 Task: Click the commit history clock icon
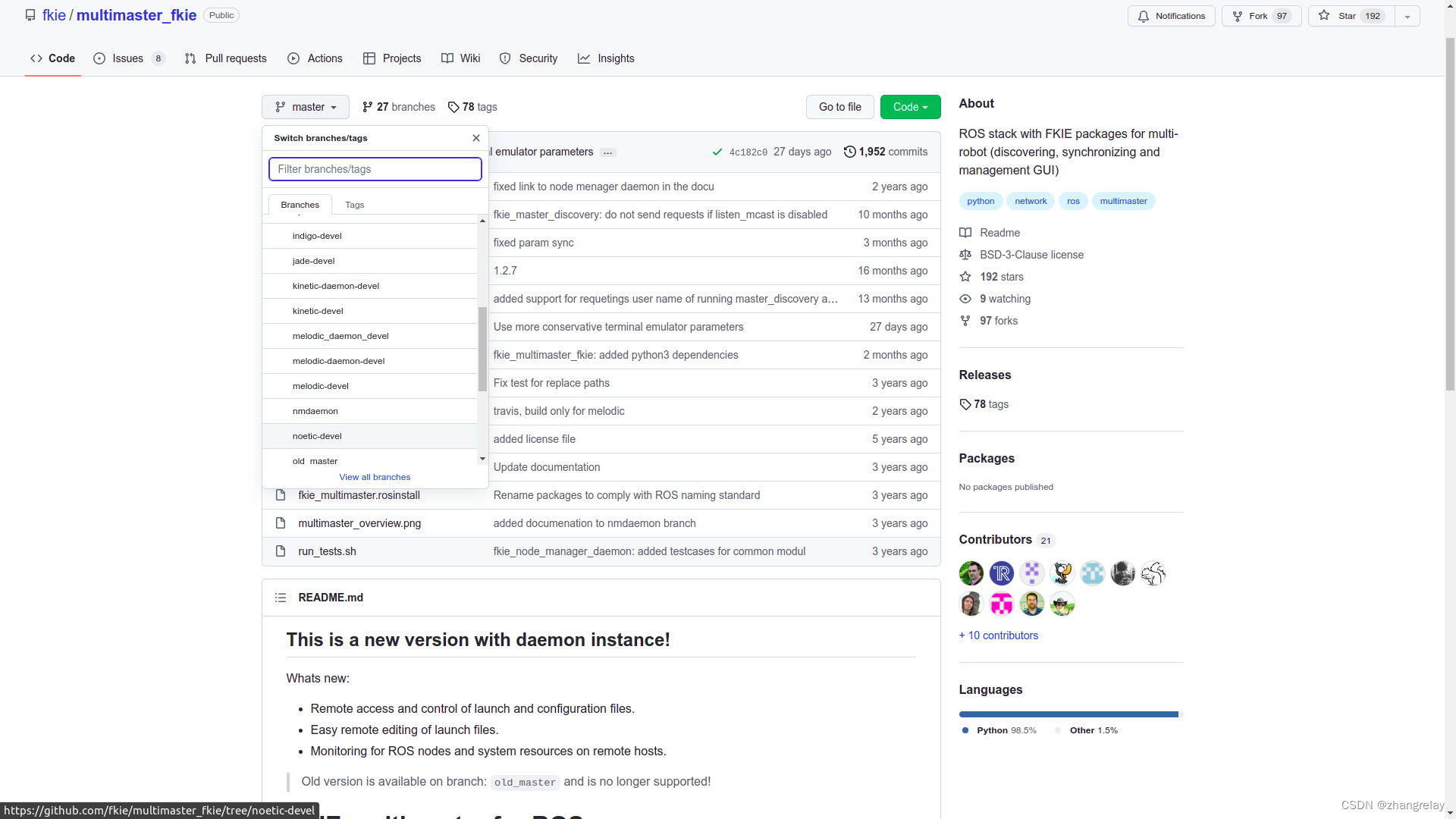pos(849,152)
